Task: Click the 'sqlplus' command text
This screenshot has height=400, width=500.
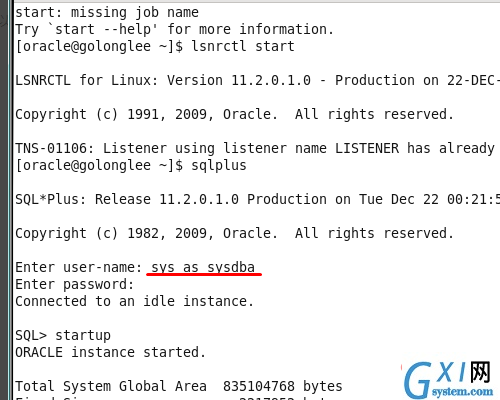Action: 219,165
